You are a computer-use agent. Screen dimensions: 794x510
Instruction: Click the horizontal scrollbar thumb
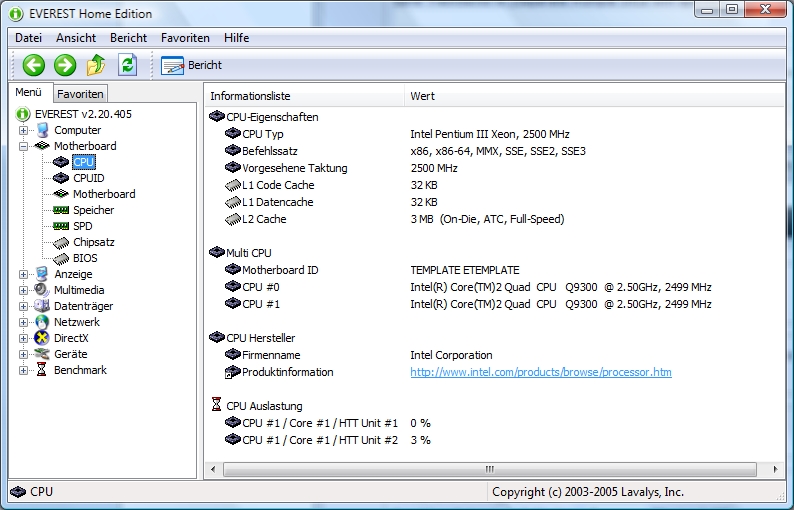coord(489,469)
